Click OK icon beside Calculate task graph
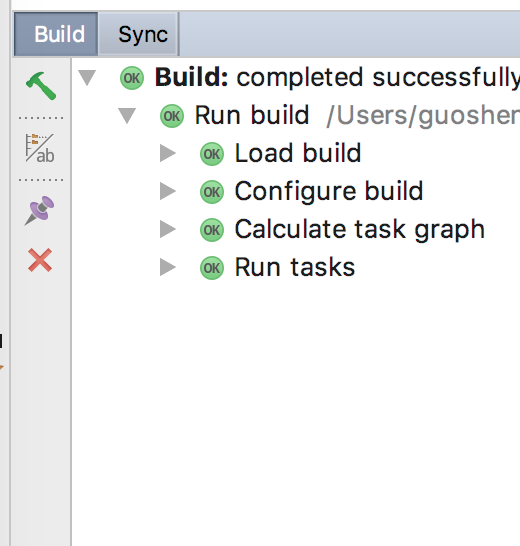The image size is (520, 546). (212, 230)
